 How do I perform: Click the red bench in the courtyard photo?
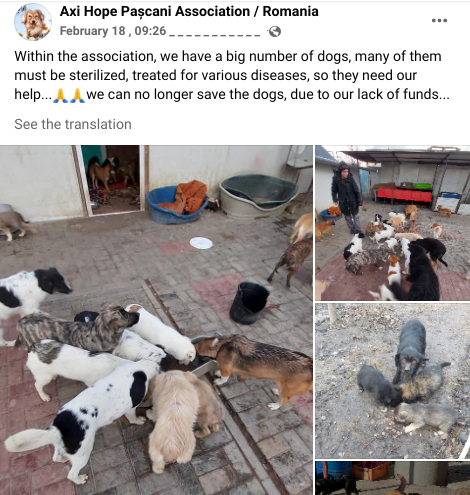pyautogui.click(x=404, y=195)
